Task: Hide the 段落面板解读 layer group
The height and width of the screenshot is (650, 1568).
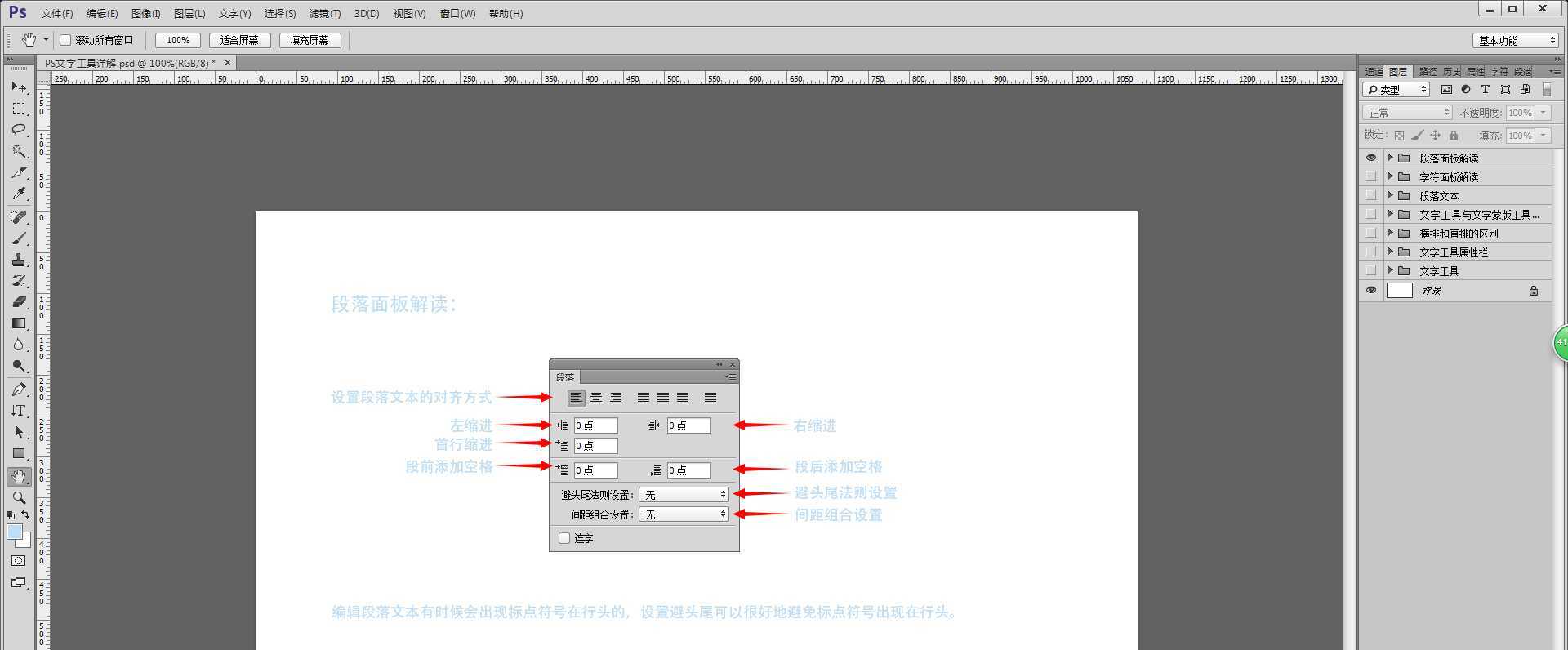Action: (1370, 158)
